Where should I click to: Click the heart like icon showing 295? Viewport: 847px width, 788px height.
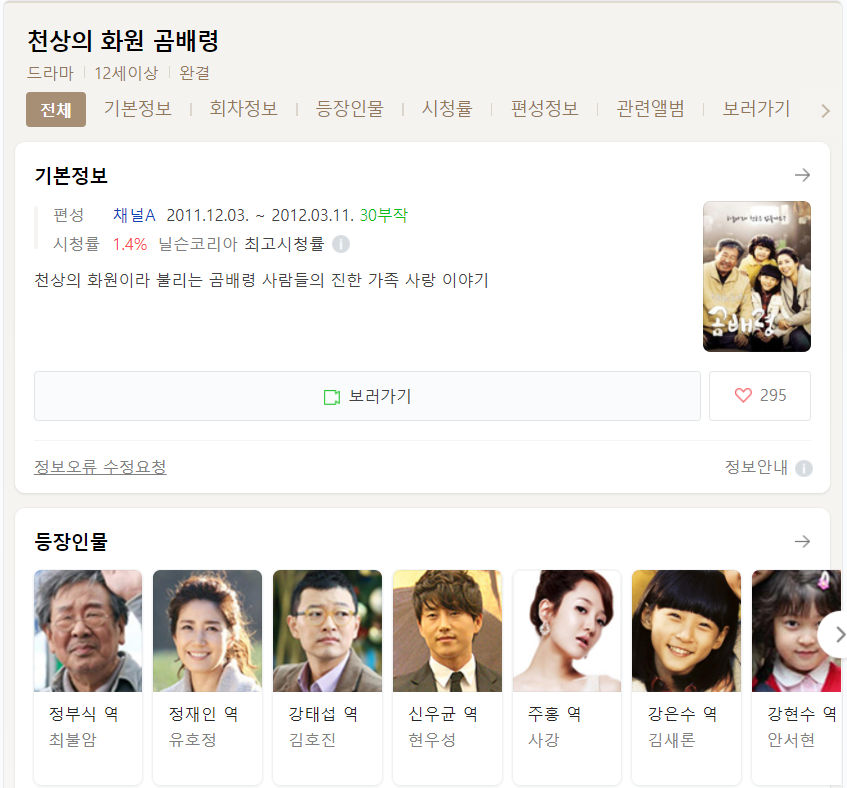(743, 395)
